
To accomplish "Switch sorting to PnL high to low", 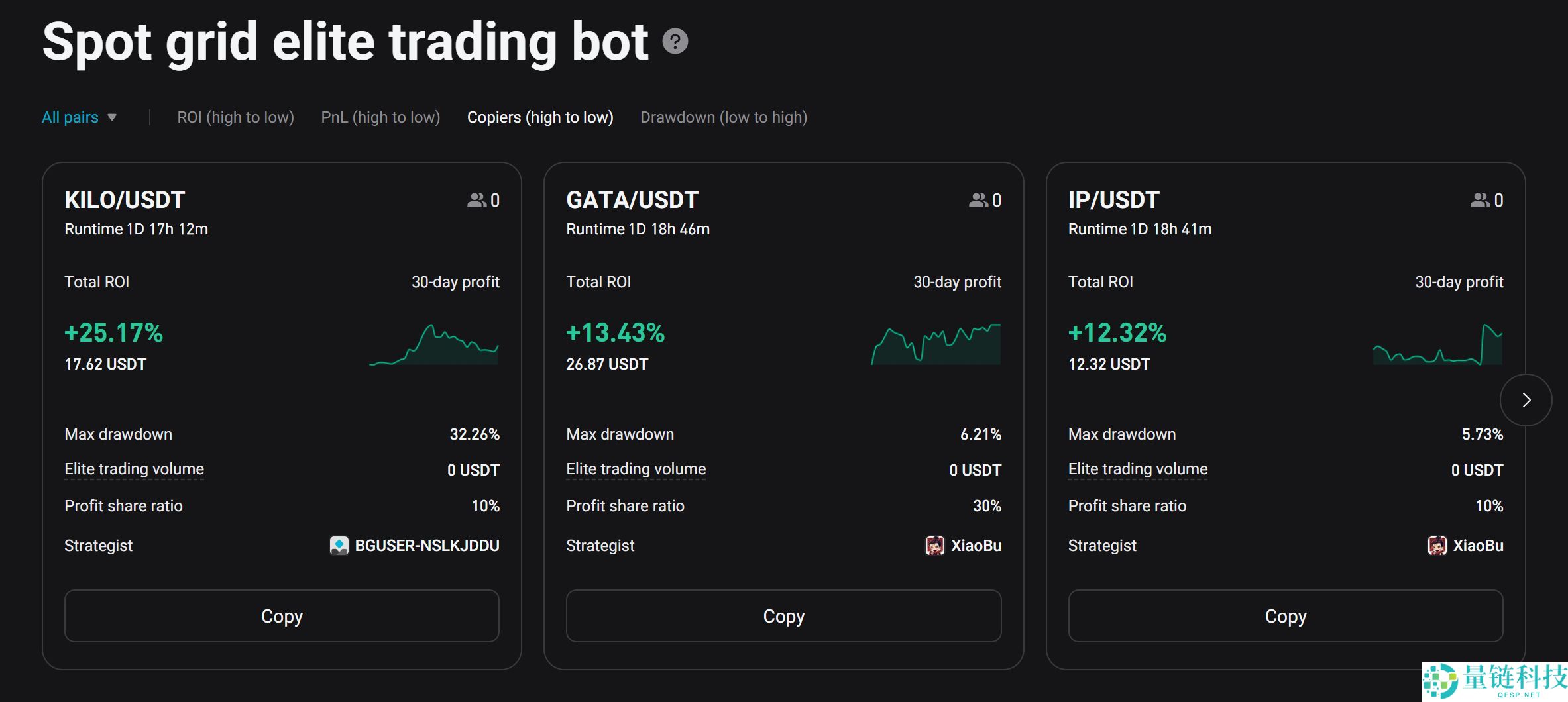I will point(380,117).
